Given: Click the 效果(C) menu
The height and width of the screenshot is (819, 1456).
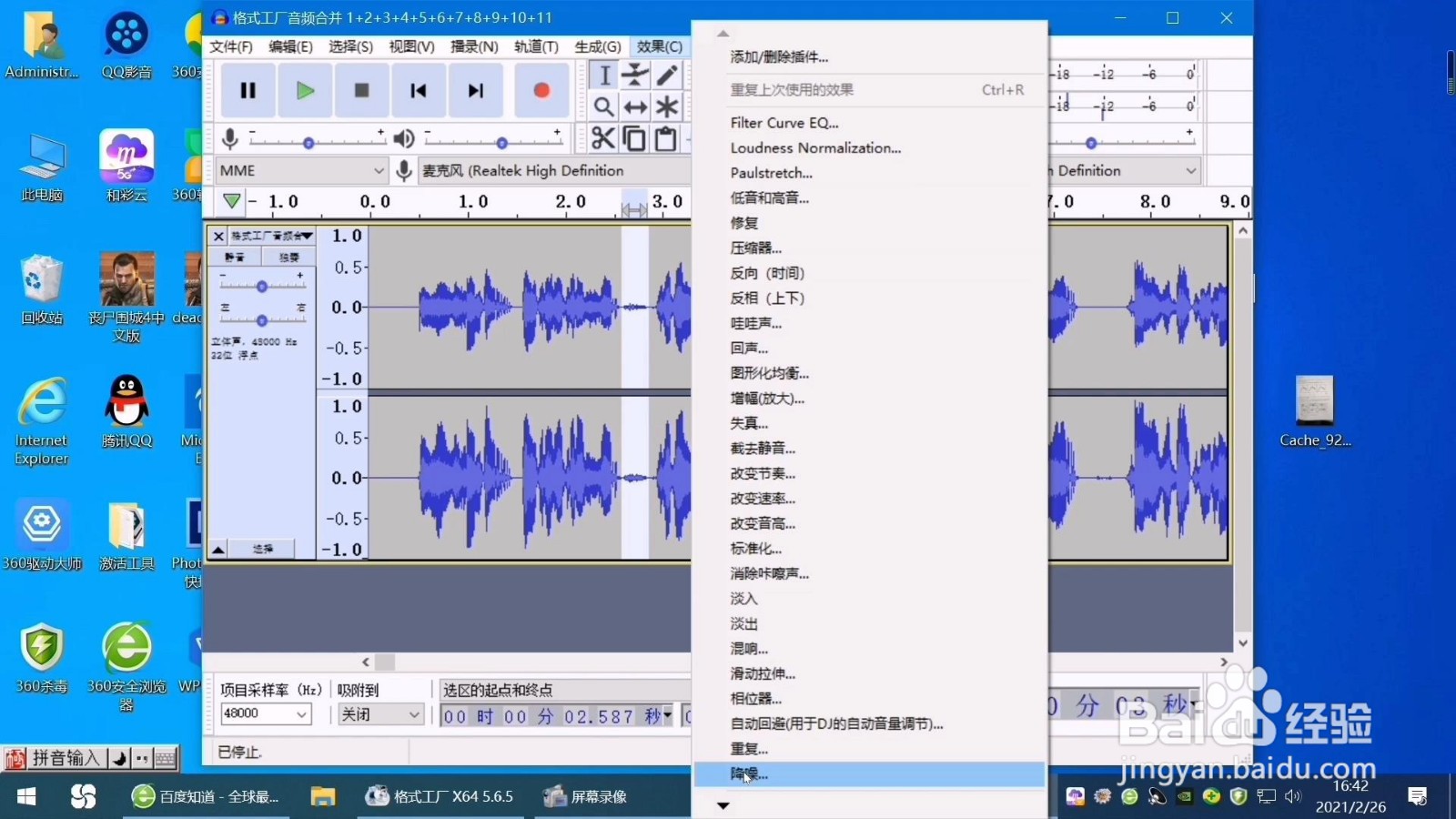Looking at the screenshot, I should 660,46.
